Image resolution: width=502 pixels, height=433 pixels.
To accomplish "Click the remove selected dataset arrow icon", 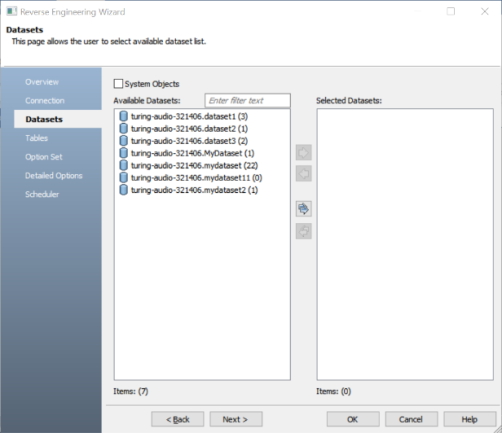I will pyautogui.click(x=303, y=174).
